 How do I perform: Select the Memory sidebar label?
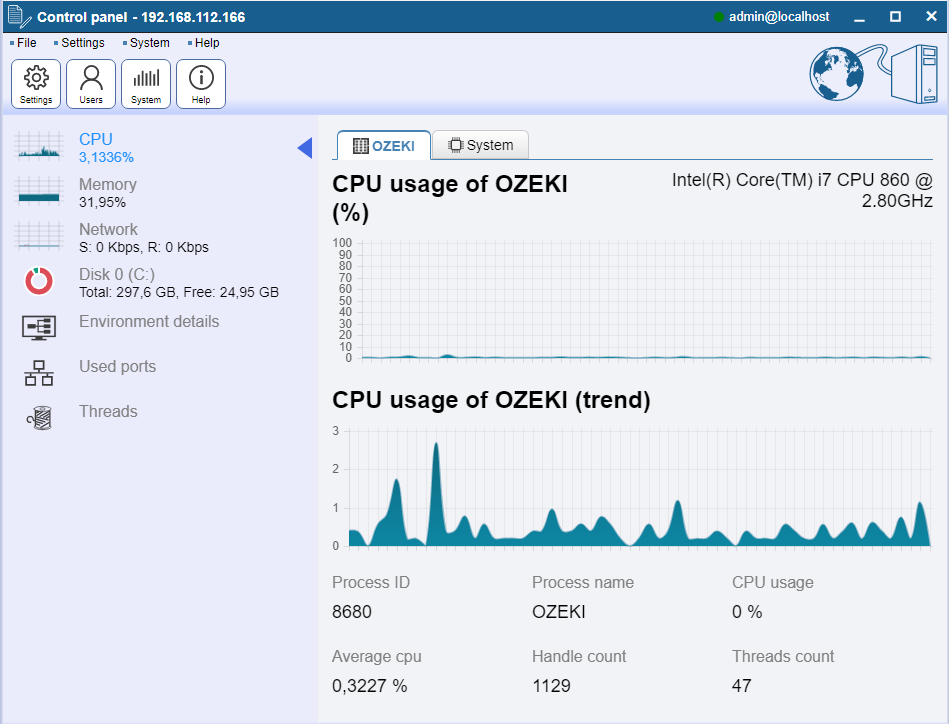tap(108, 184)
